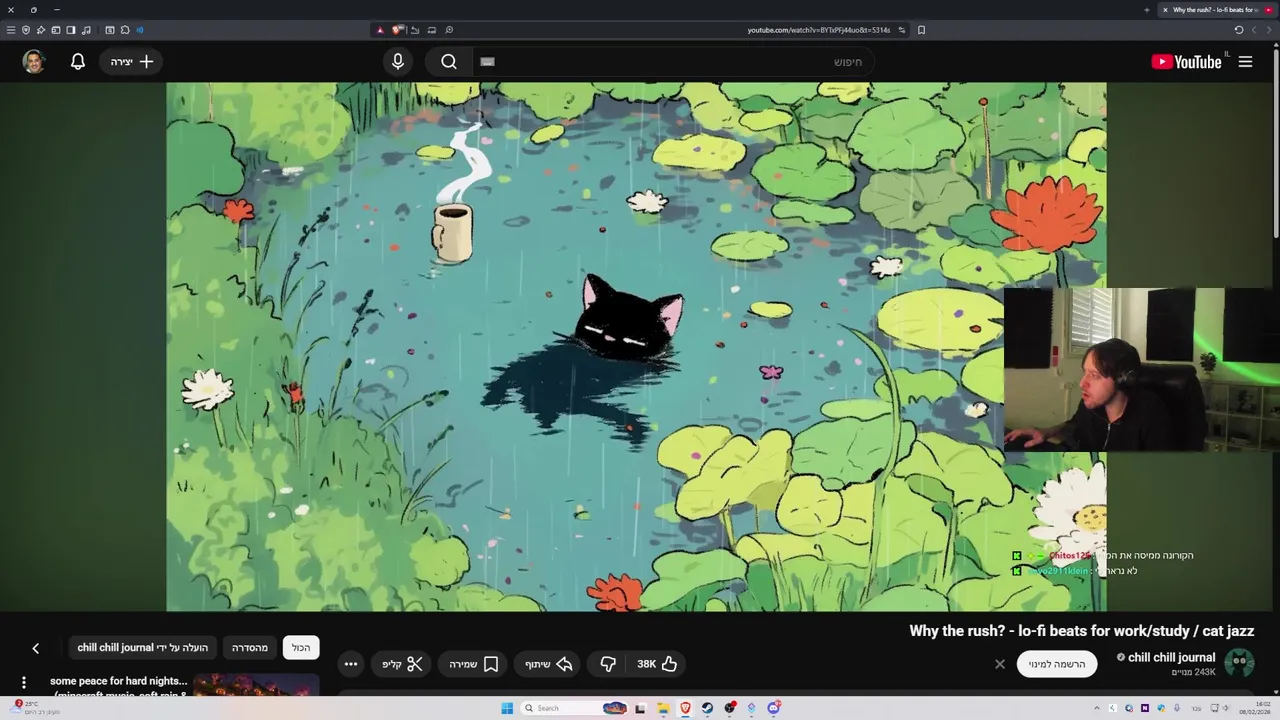Go to YouTube home via the logo
The image size is (1280, 720).
pos(1186,62)
